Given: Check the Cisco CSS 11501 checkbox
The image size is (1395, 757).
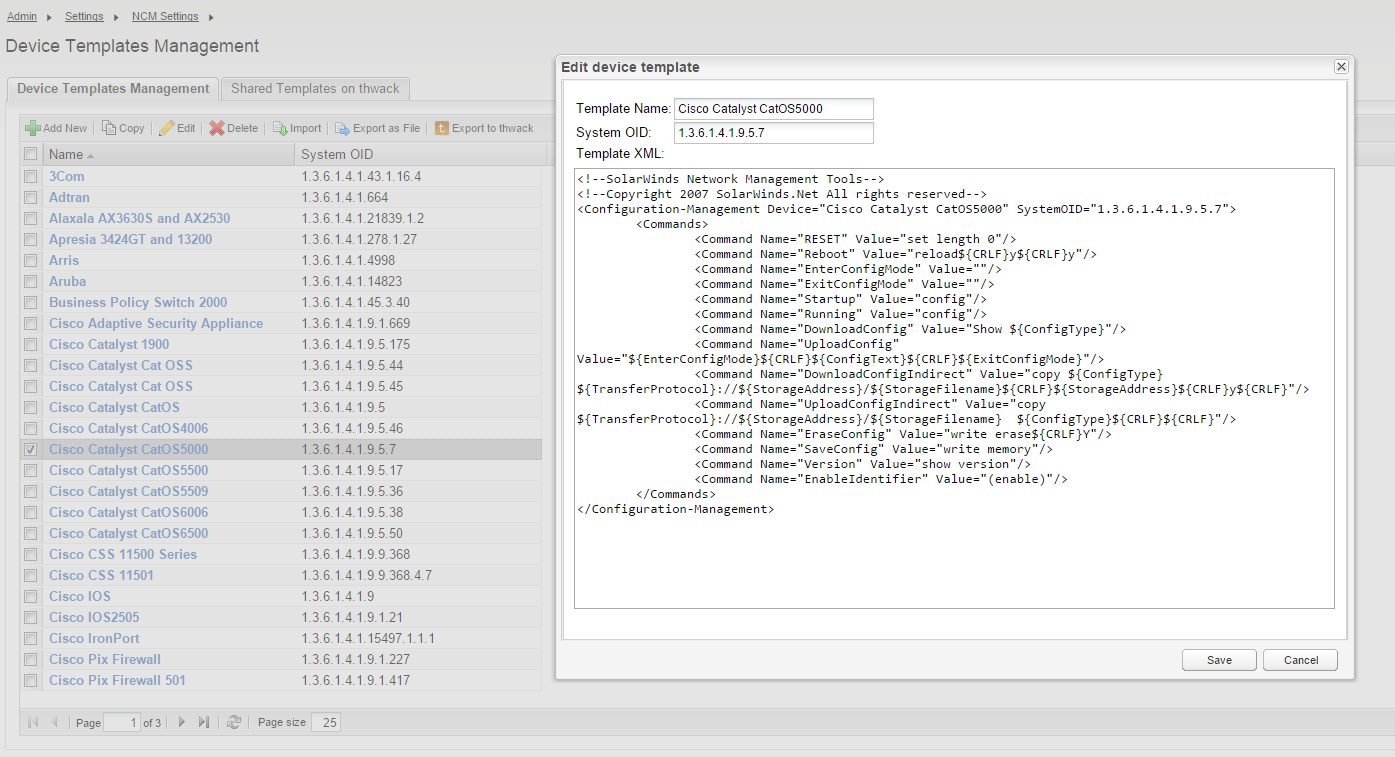Looking at the screenshot, I should pyautogui.click(x=31, y=575).
